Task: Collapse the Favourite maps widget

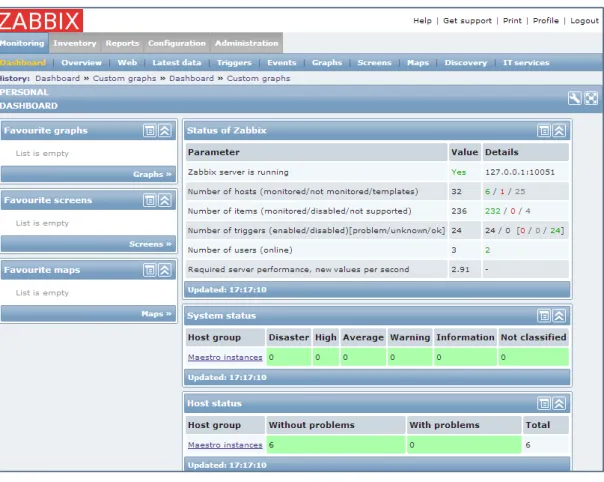Action: tap(165, 270)
